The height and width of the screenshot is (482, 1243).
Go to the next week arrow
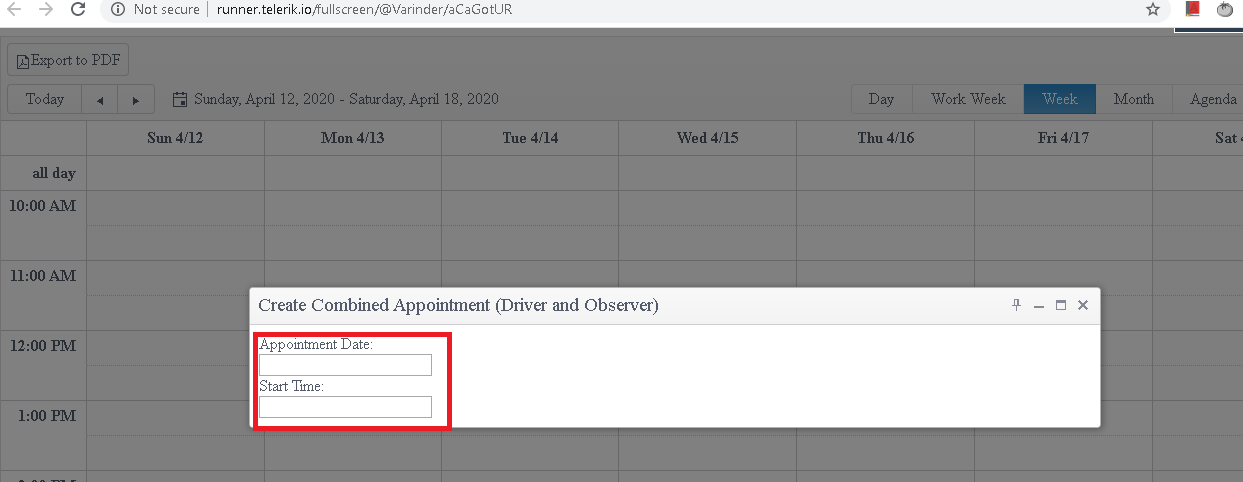pos(136,99)
